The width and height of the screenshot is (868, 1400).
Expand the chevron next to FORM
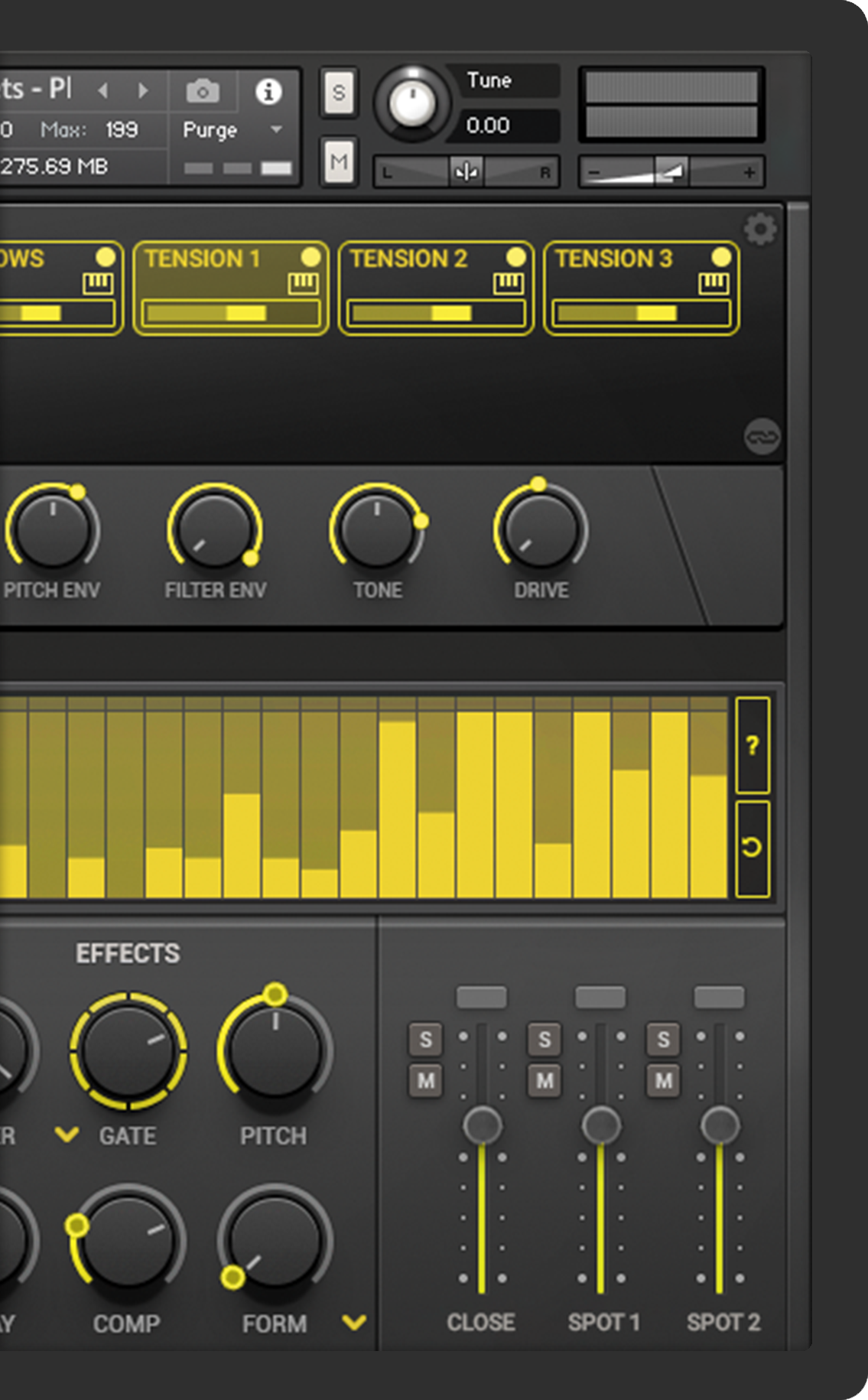pyautogui.click(x=353, y=1322)
